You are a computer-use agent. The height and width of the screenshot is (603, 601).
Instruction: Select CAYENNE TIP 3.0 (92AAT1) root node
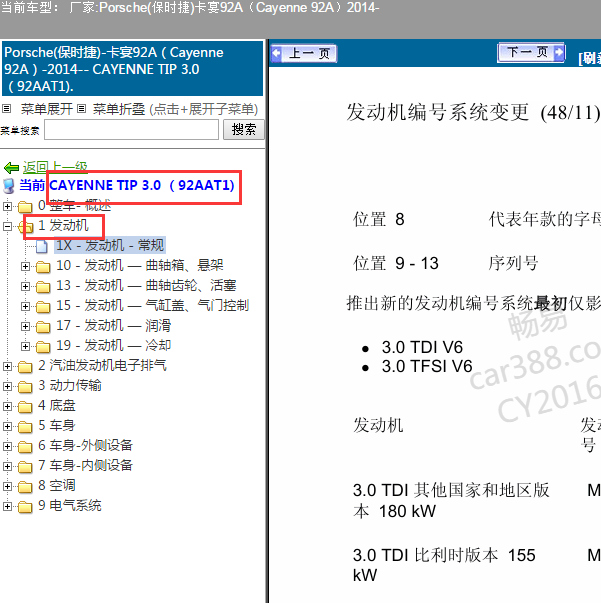pos(142,185)
